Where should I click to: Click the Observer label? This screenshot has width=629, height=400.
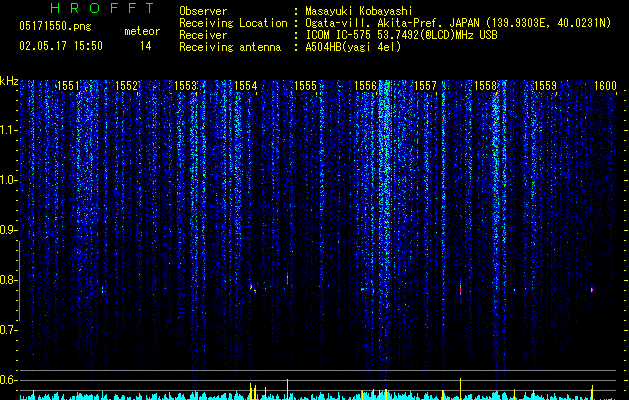coord(203,11)
